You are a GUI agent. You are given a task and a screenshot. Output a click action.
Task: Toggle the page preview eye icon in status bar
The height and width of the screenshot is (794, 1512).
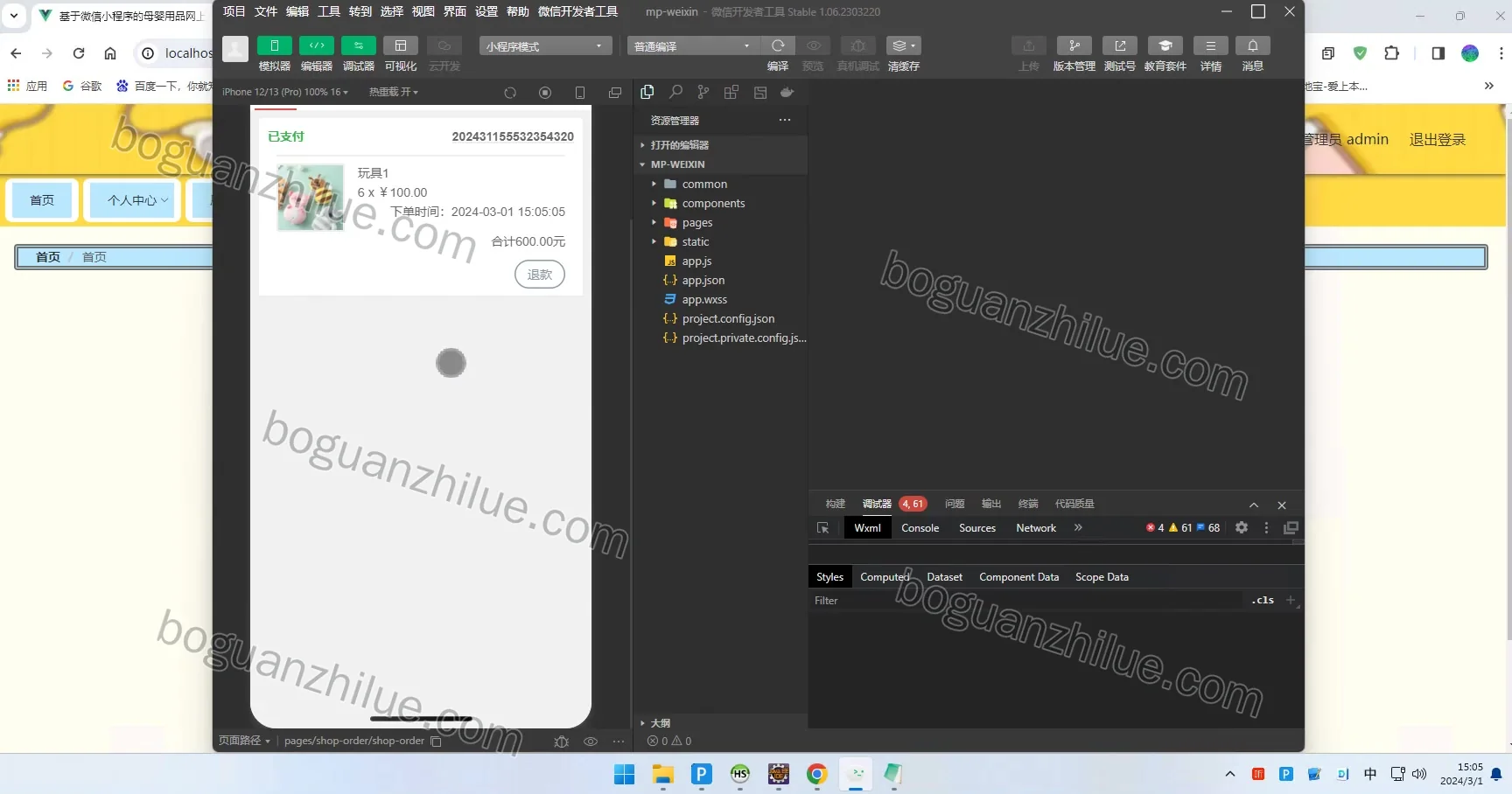click(591, 742)
